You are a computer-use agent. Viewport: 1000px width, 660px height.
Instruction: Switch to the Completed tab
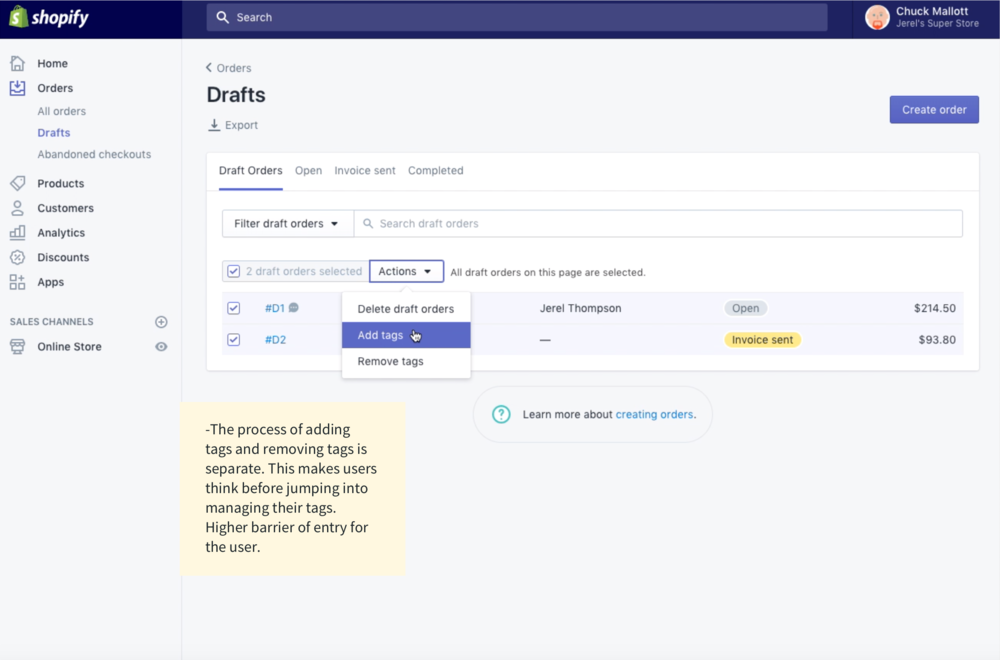click(436, 170)
